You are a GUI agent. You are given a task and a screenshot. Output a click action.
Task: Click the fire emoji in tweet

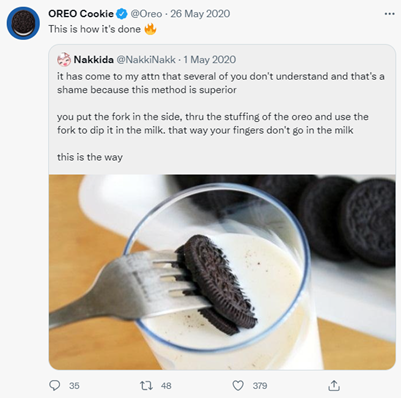[150, 29]
